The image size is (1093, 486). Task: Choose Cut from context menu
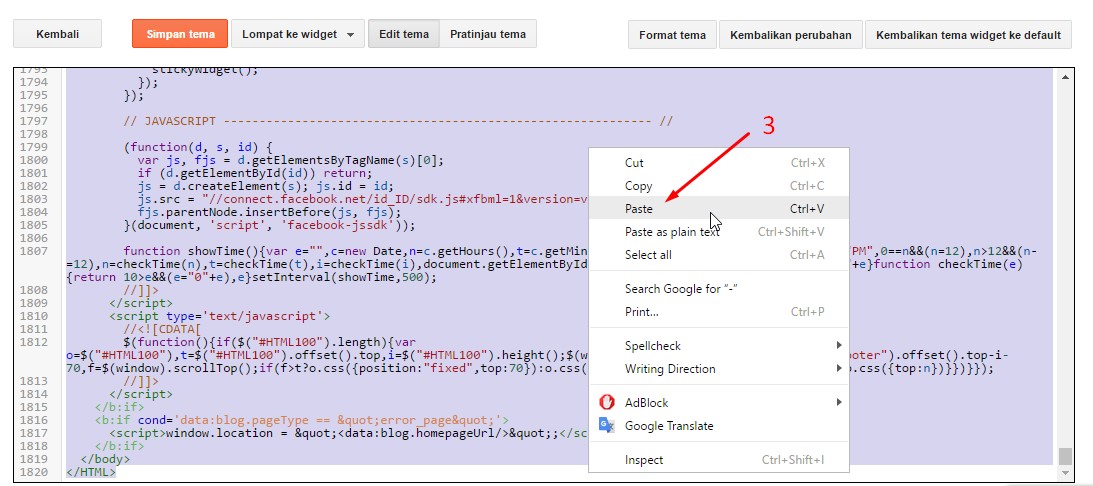point(719,163)
